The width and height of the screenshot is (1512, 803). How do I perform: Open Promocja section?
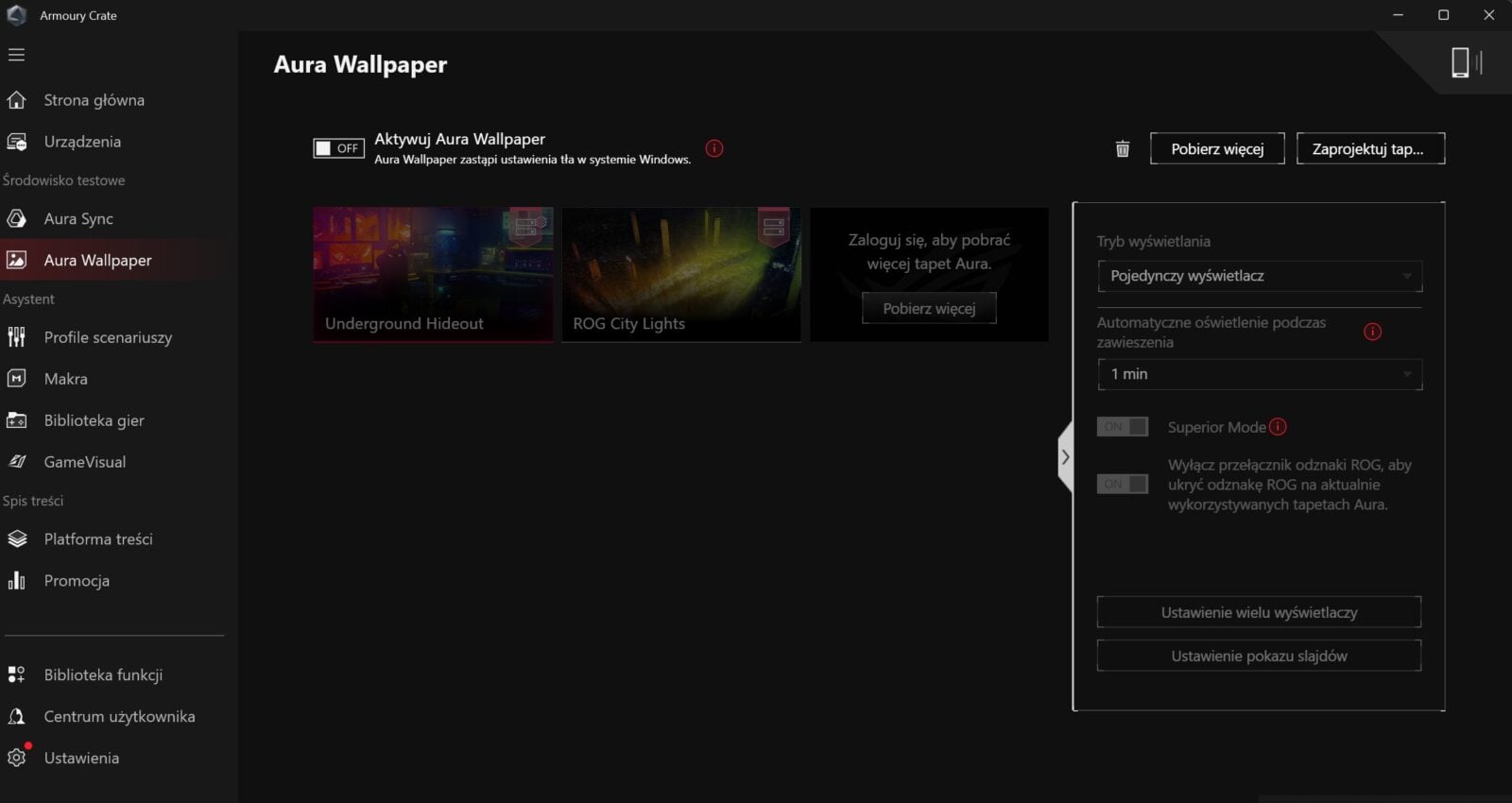tap(77, 581)
